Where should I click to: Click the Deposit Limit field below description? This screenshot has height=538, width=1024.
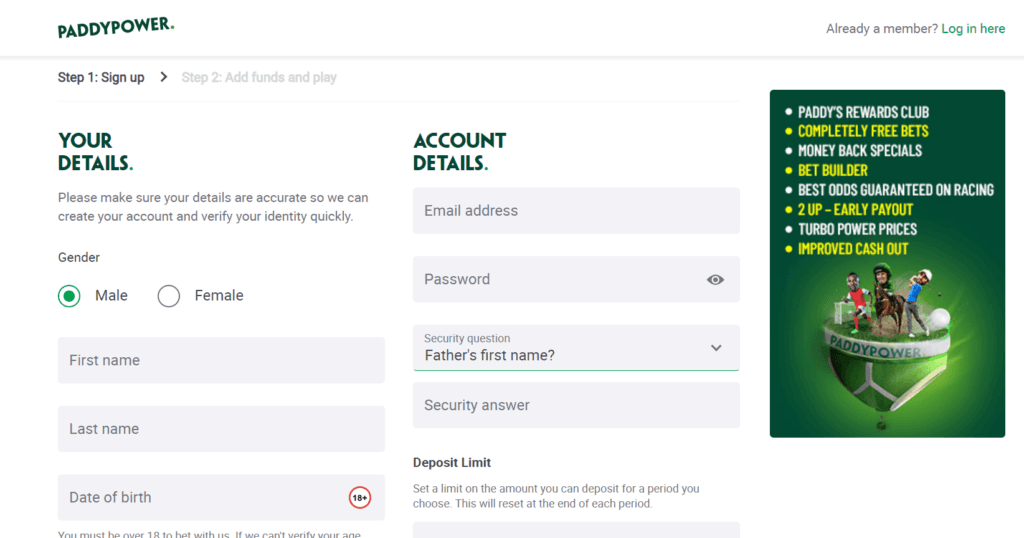[x=576, y=529]
